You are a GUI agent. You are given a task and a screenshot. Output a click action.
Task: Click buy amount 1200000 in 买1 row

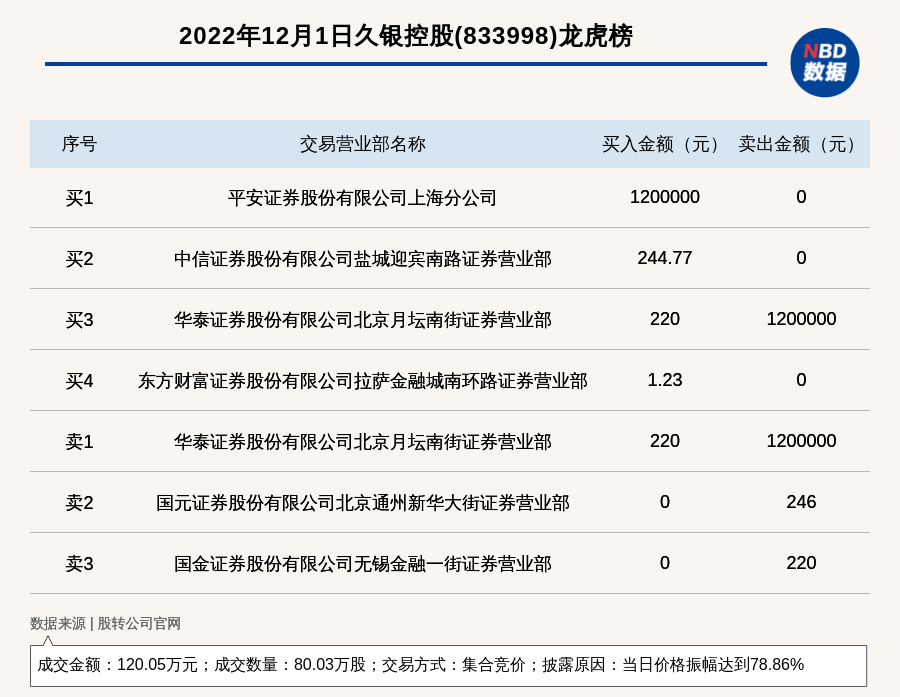point(665,197)
